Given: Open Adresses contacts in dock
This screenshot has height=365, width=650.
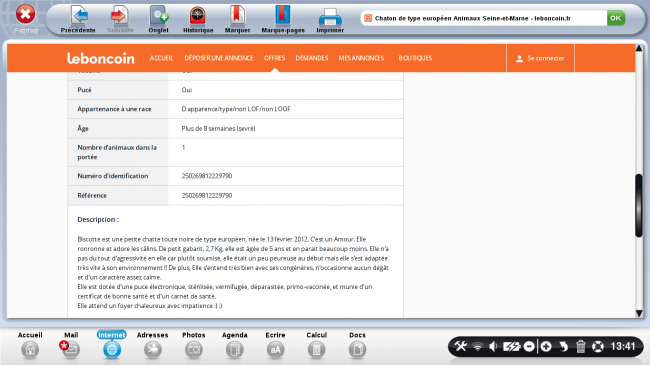Looking at the screenshot, I should pos(153,345).
